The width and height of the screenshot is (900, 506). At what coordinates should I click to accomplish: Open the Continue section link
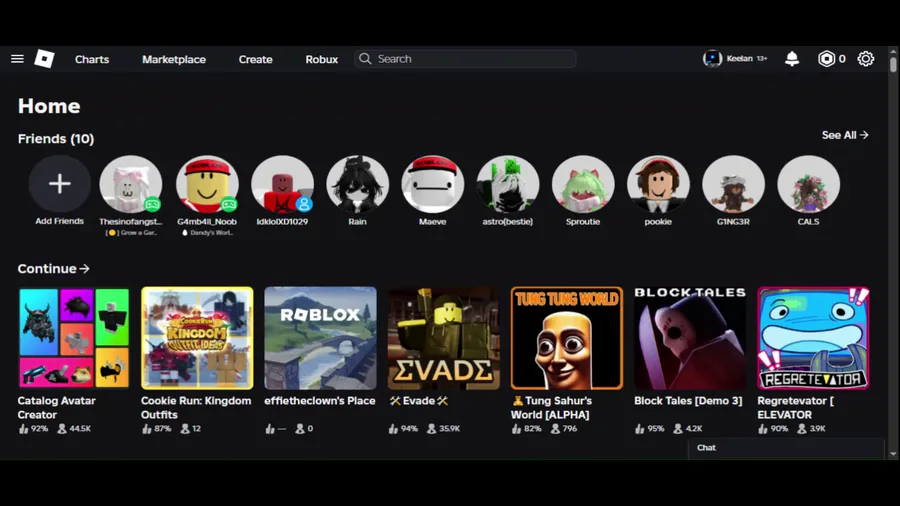53,268
